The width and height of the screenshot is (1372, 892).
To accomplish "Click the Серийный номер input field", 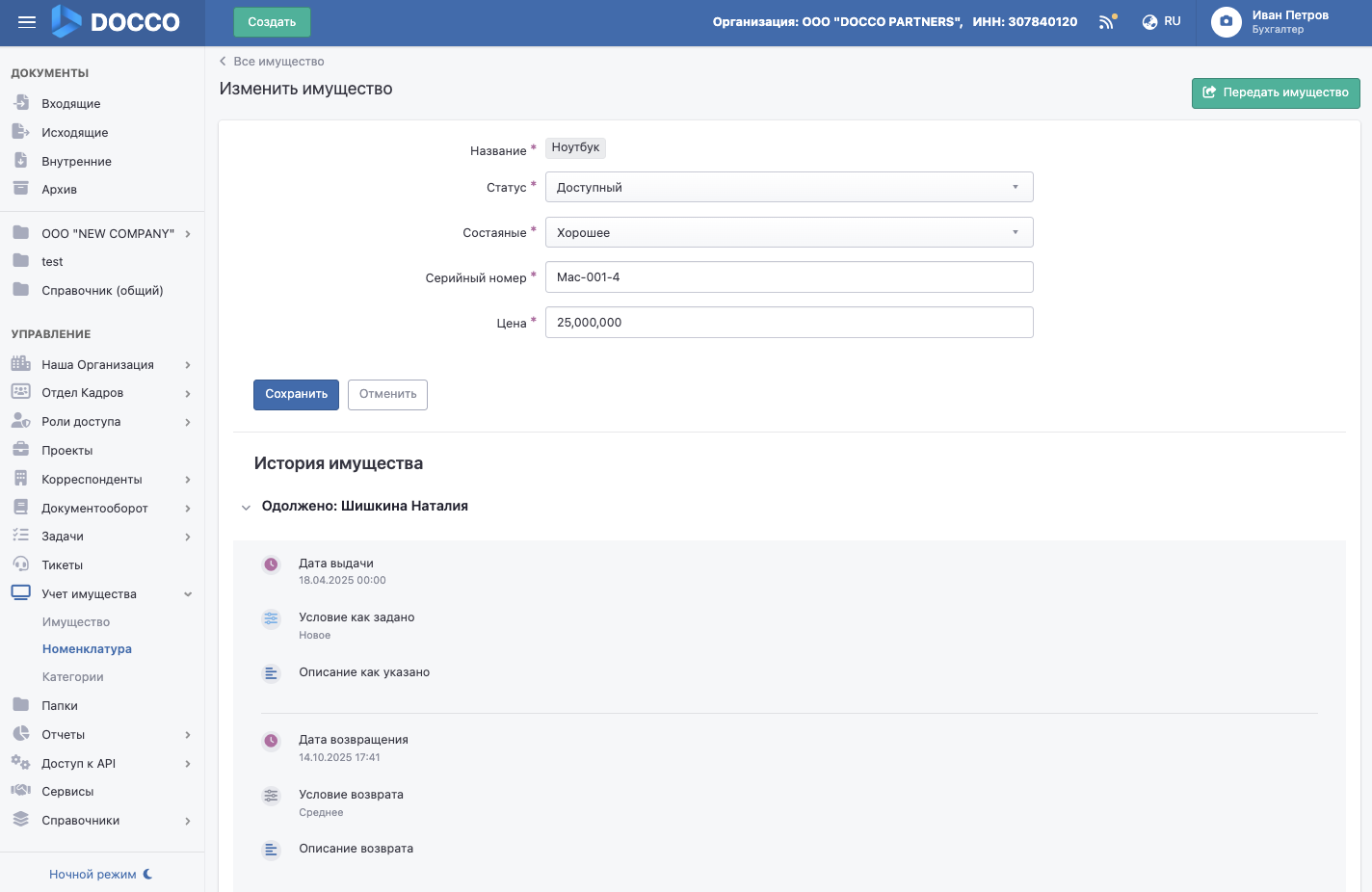I will (x=788, y=277).
